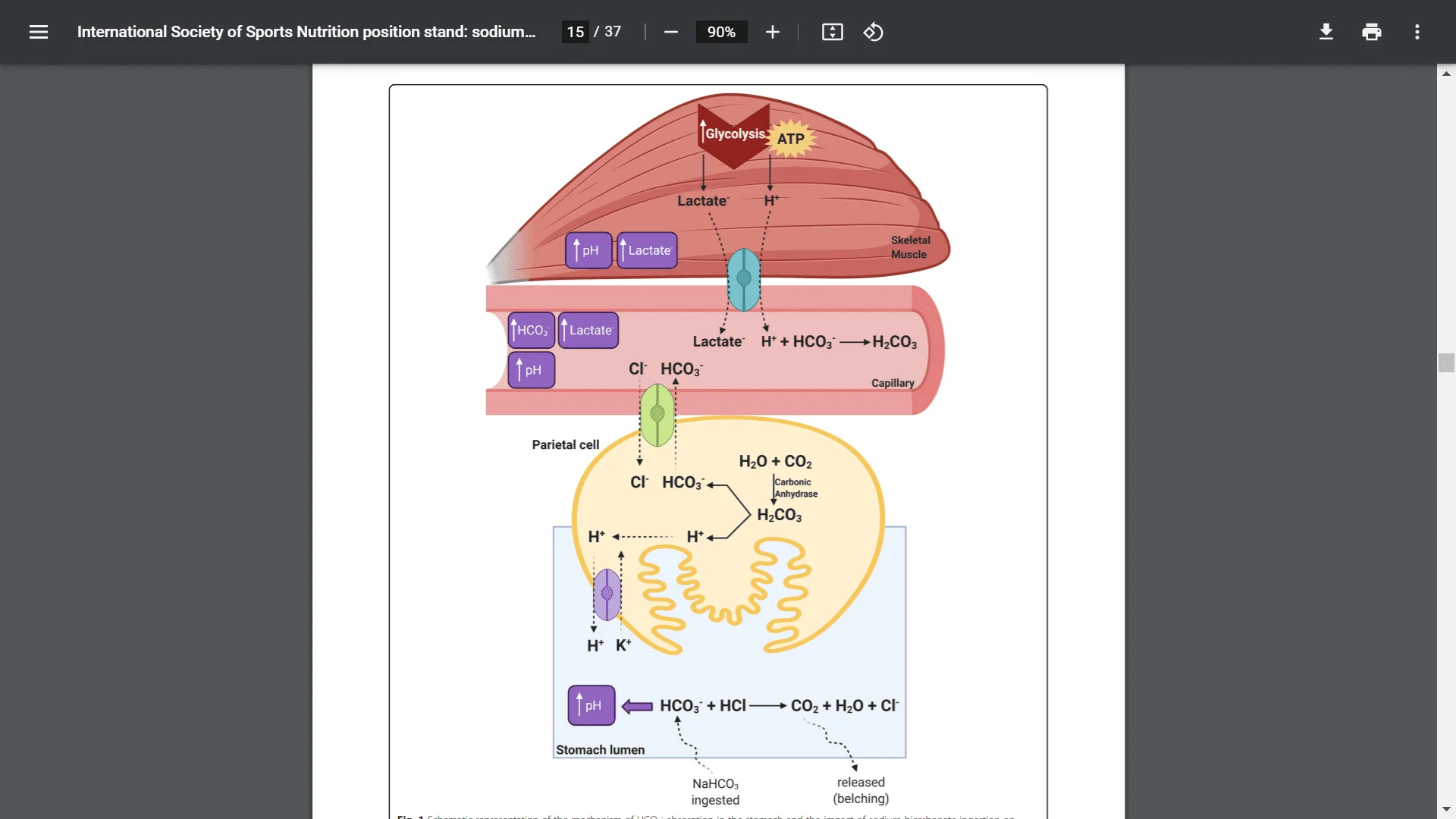Click the vertical scrollbar thumb
Image resolution: width=1456 pixels, height=819 pixels.
[x=1446, y=362]
